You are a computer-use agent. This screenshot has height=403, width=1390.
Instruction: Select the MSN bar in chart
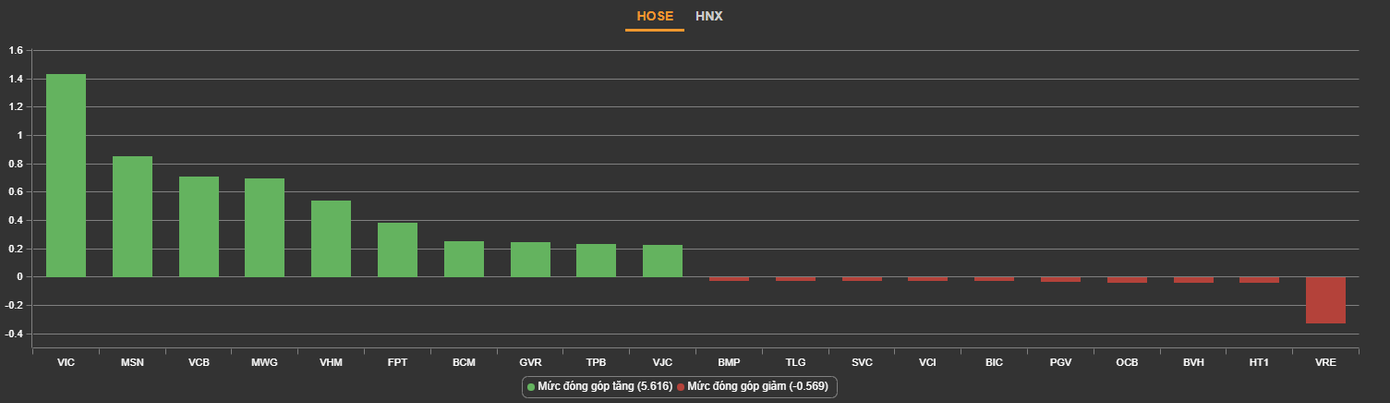point(132,216)
